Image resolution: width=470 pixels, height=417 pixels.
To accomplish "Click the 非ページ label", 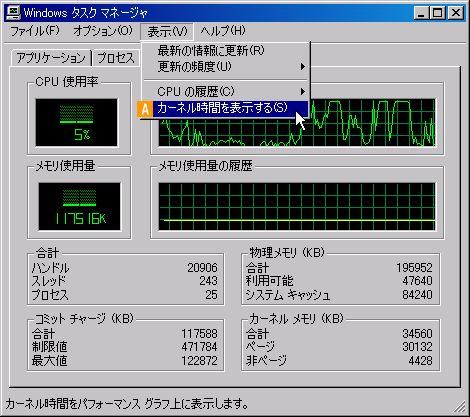I will 266,361.
